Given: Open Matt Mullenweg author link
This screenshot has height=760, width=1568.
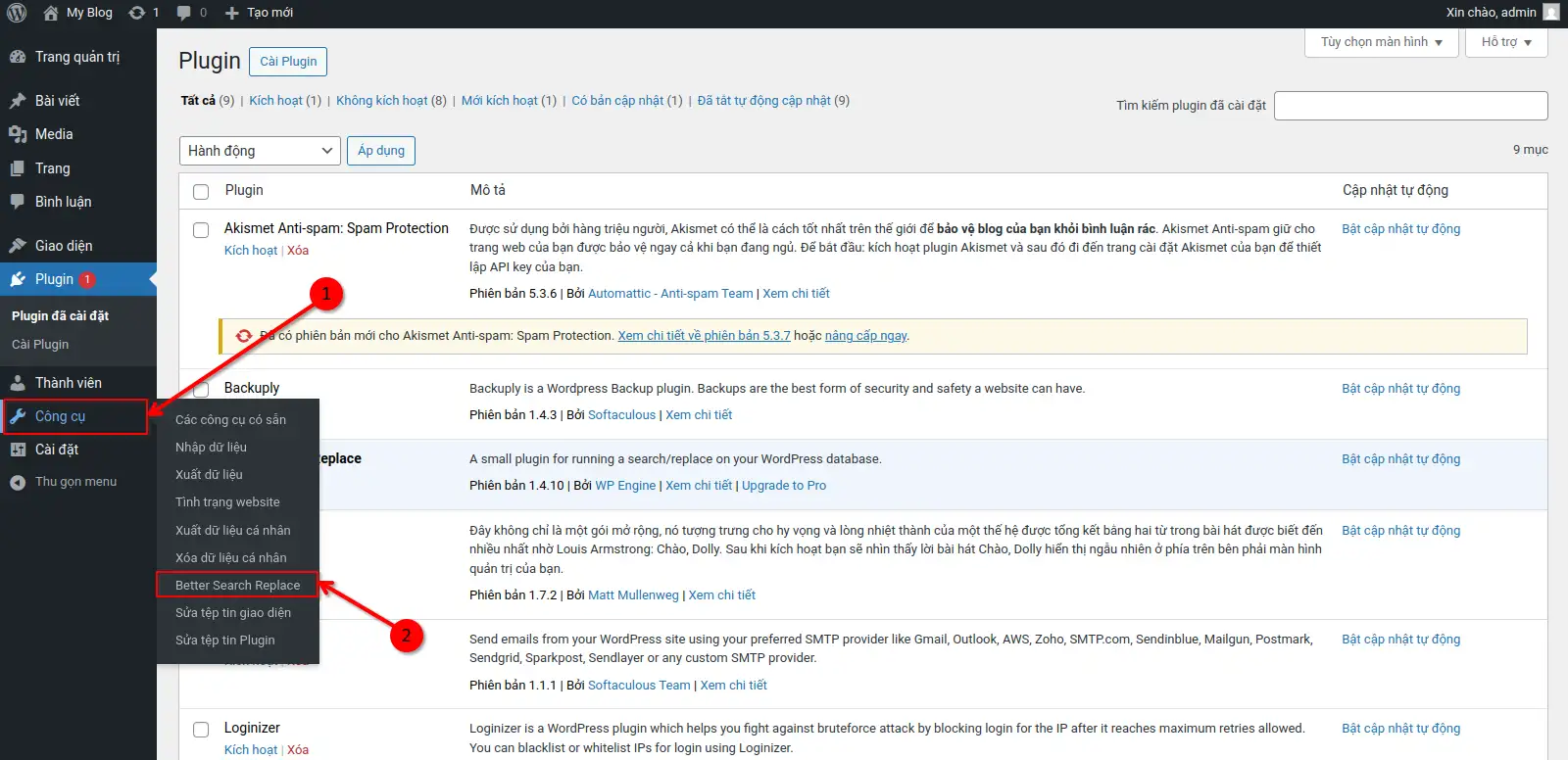Looking at the screenshot, I should tap(633, 594).
